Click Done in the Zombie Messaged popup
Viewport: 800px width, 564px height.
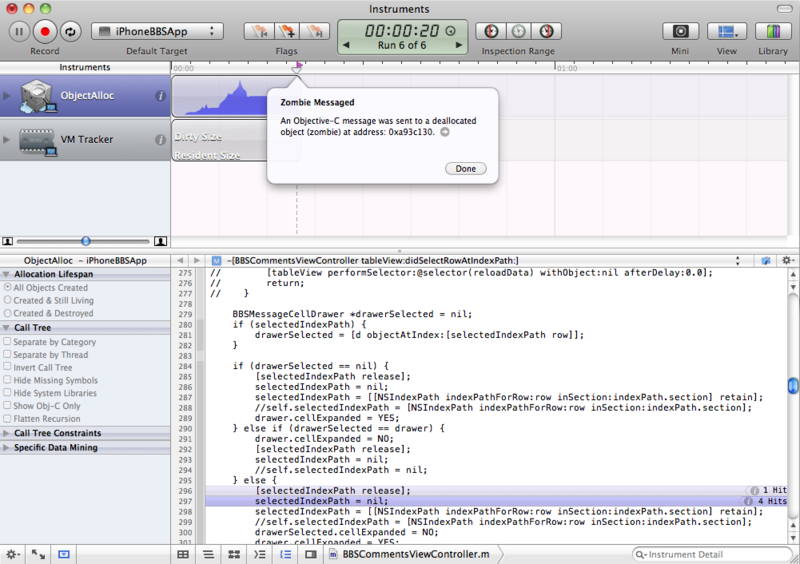click(465, 168)
